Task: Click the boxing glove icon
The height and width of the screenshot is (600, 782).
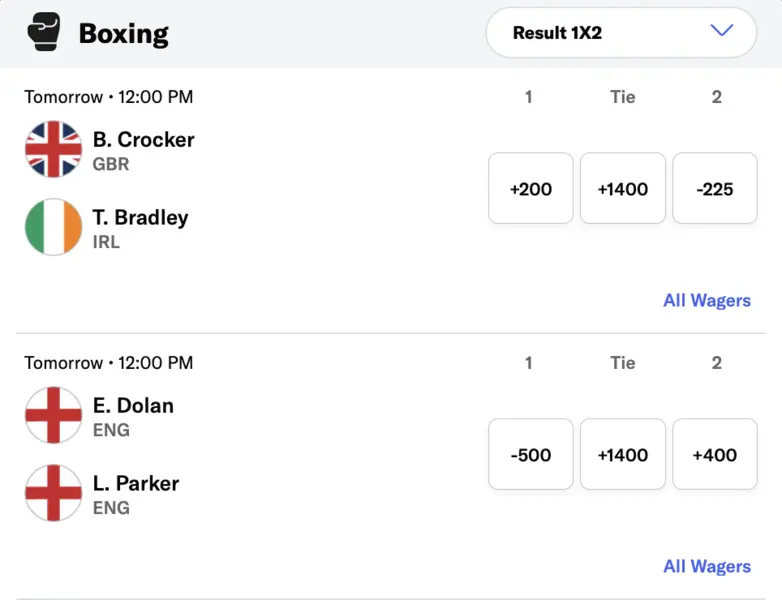Action: 44,32
